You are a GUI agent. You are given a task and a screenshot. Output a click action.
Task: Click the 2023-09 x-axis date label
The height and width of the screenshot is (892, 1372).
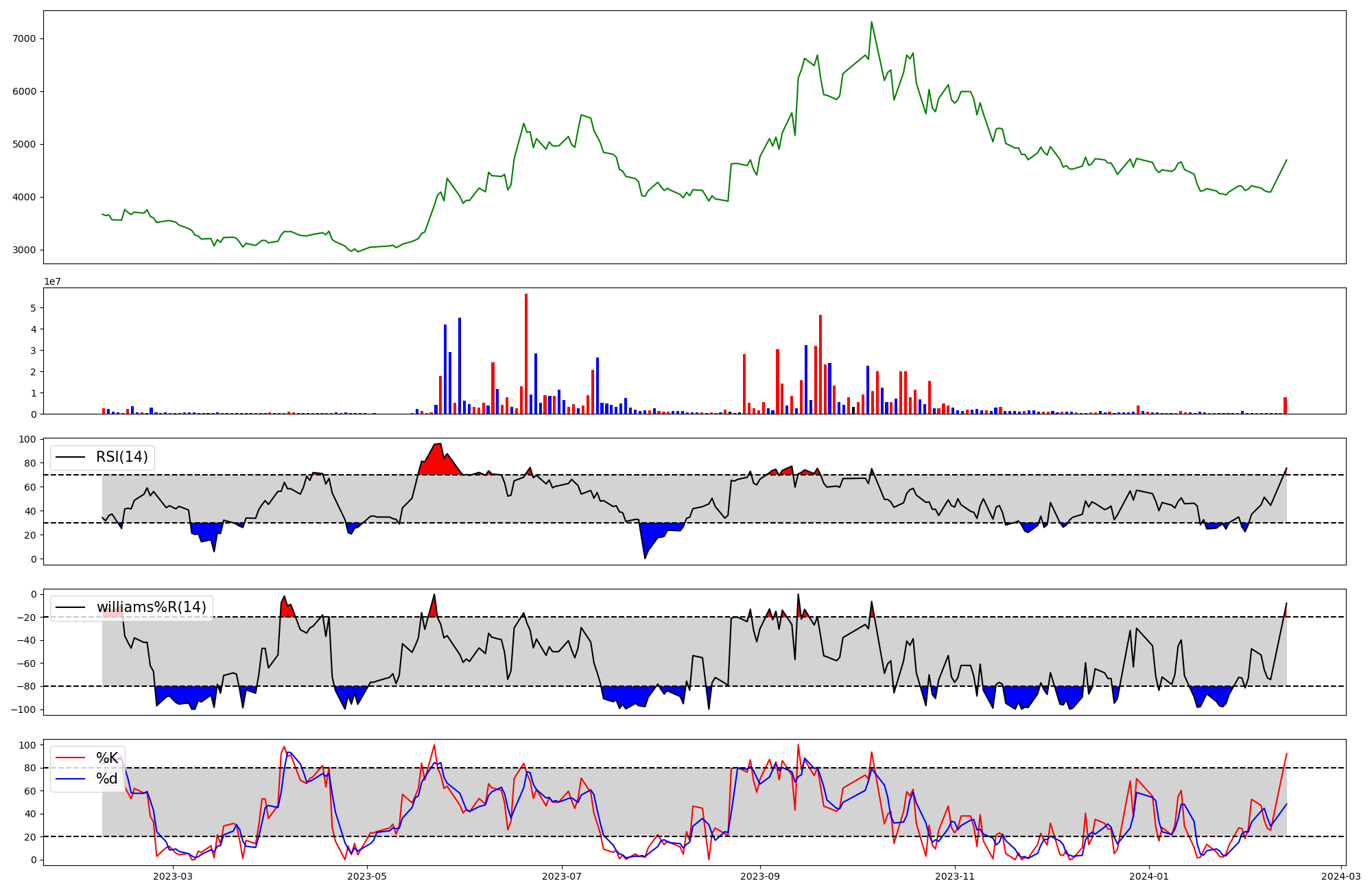point(760,876)
